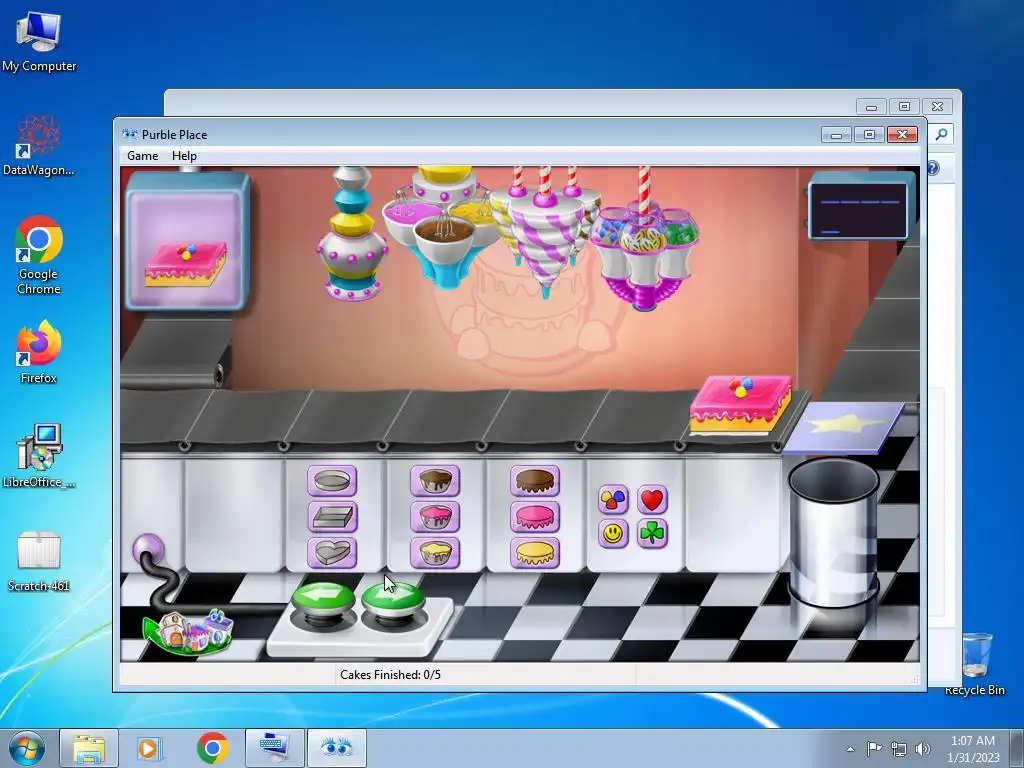Return to Purble Place village map
Viewport: 1024px width, 768px height.
pos(188,630)
